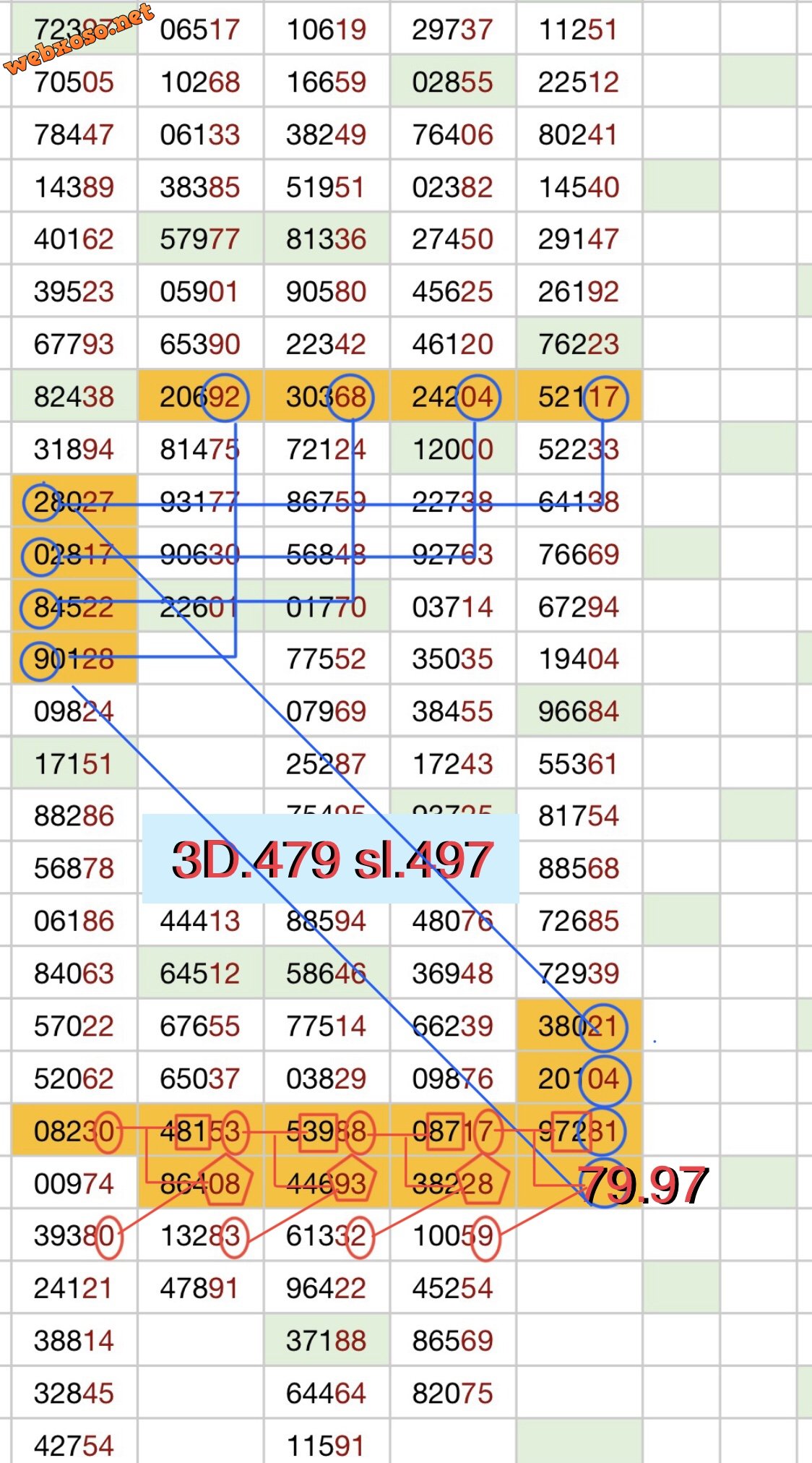Screen dimensions: 812x1463
Task: Select cell 06517
Action: [200, 30]
